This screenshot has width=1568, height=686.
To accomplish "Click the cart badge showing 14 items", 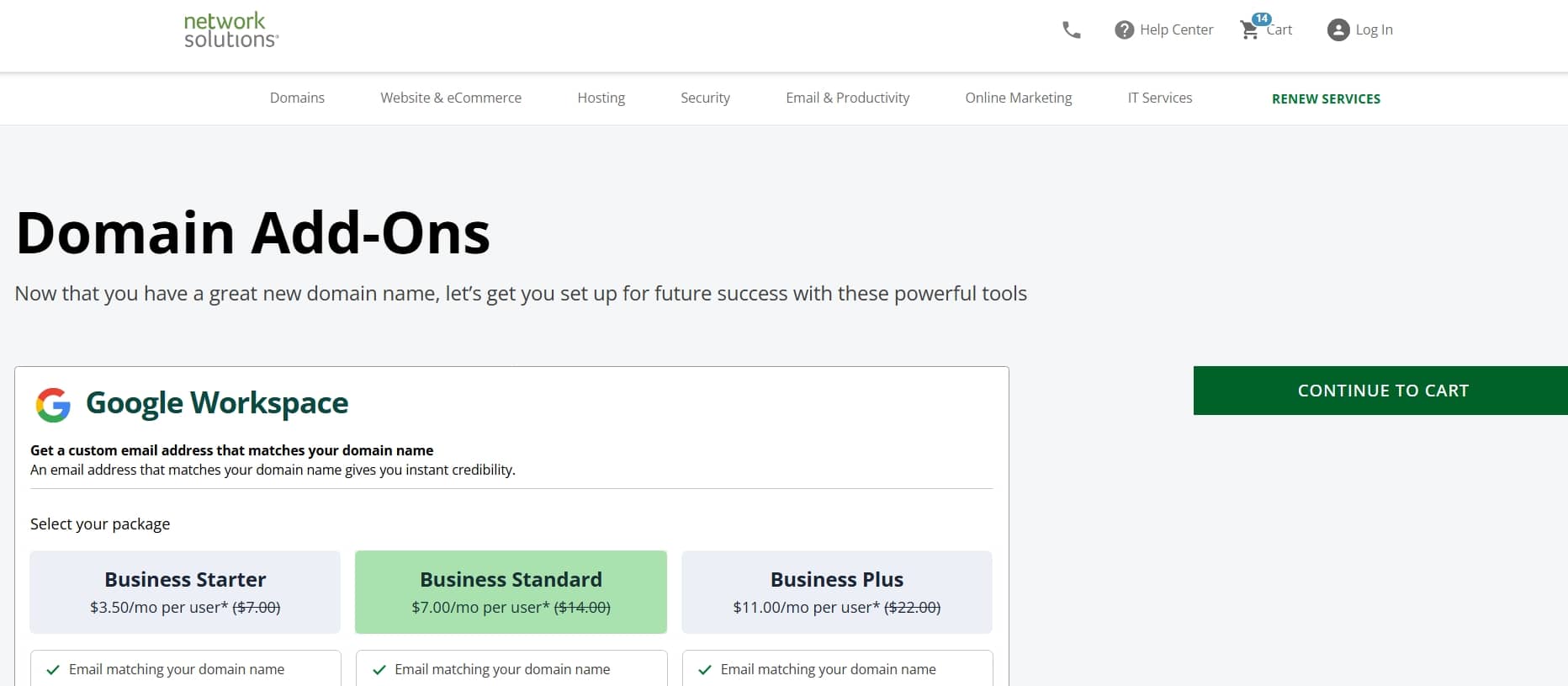I will coord(1261,18).
